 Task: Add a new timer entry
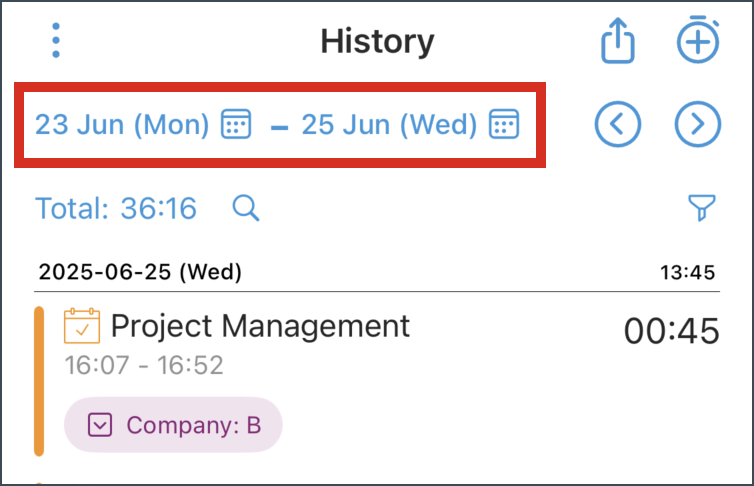698,39
